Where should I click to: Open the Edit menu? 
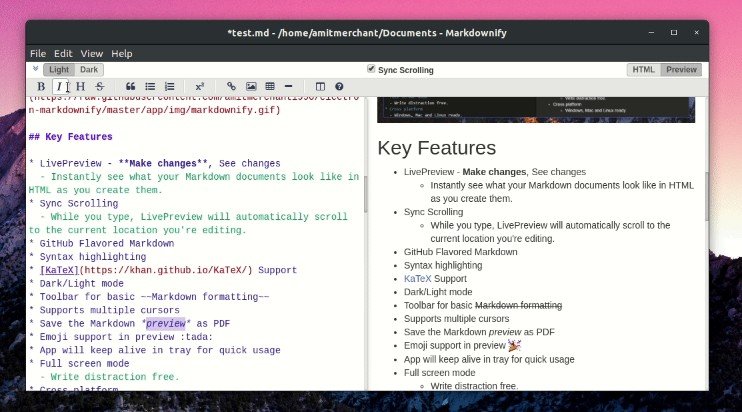(x=63, y=53)
